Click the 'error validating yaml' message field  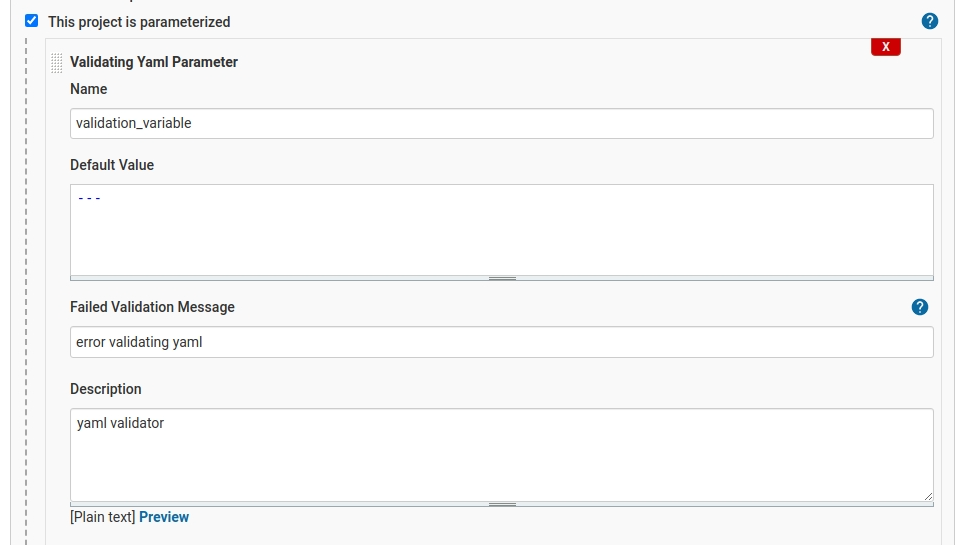pyautogui.click(x=502, y=342)
